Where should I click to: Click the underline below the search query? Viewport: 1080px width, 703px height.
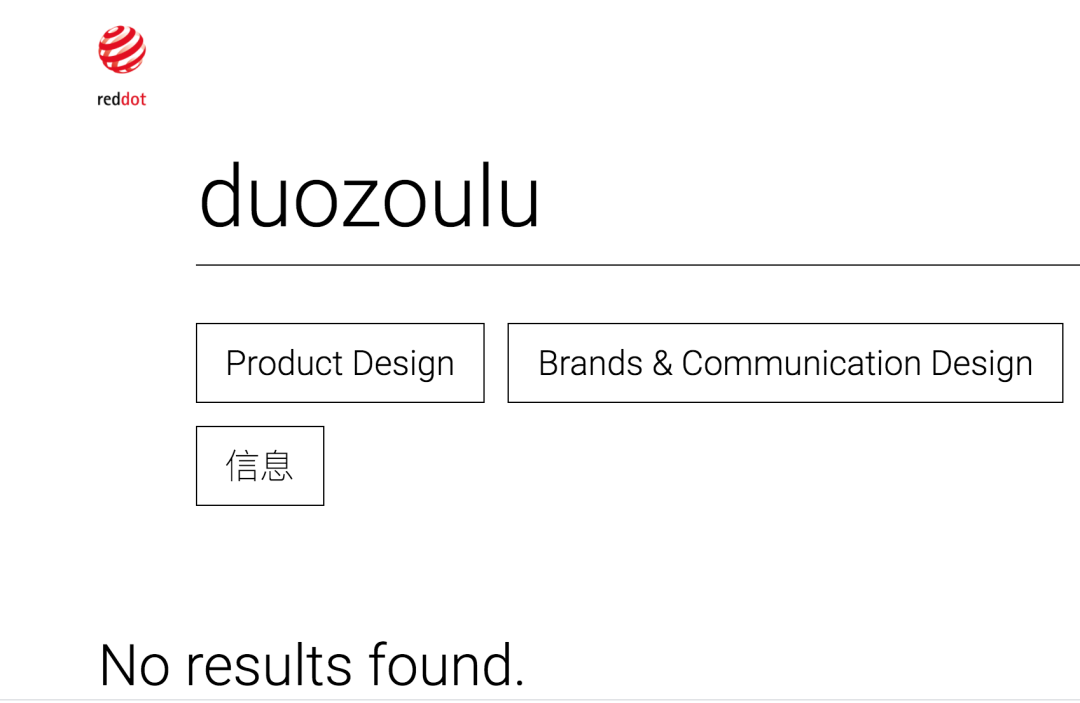click(x=637, y=264)
